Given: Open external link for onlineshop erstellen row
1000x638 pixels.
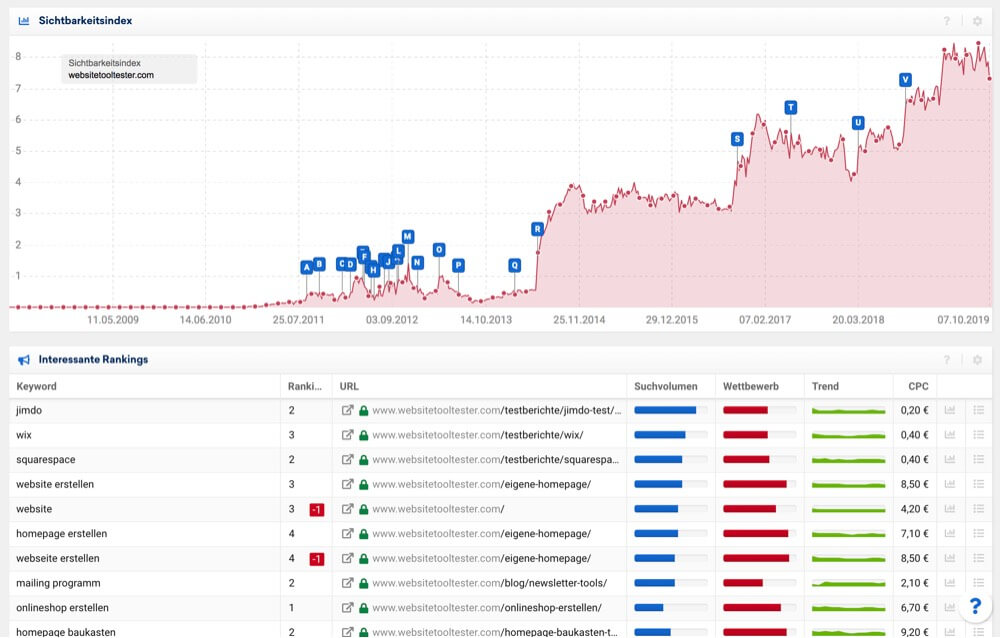Looking at the screenshot, I should tap(347, 608).
